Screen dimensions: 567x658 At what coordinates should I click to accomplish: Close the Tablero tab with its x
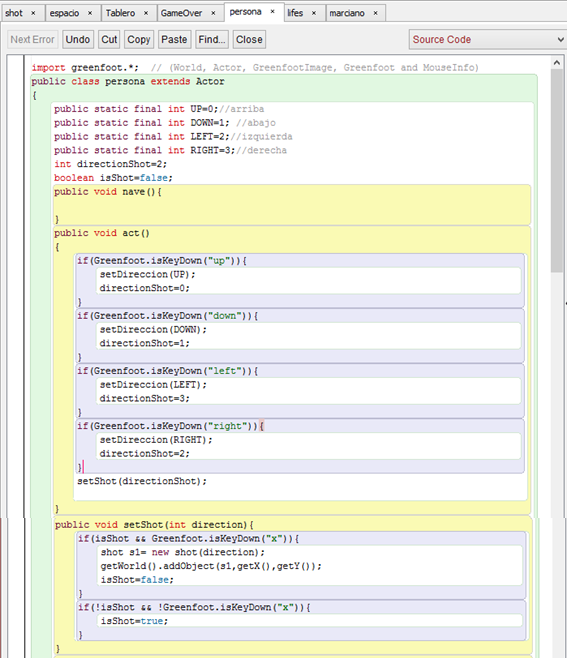(146, 13)
